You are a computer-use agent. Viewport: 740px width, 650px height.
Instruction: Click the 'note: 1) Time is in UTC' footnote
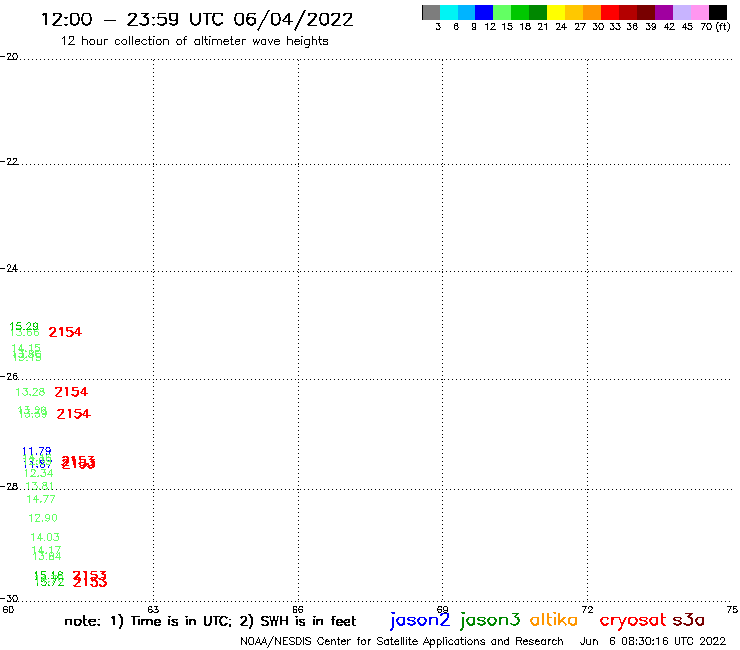(148, 621)
